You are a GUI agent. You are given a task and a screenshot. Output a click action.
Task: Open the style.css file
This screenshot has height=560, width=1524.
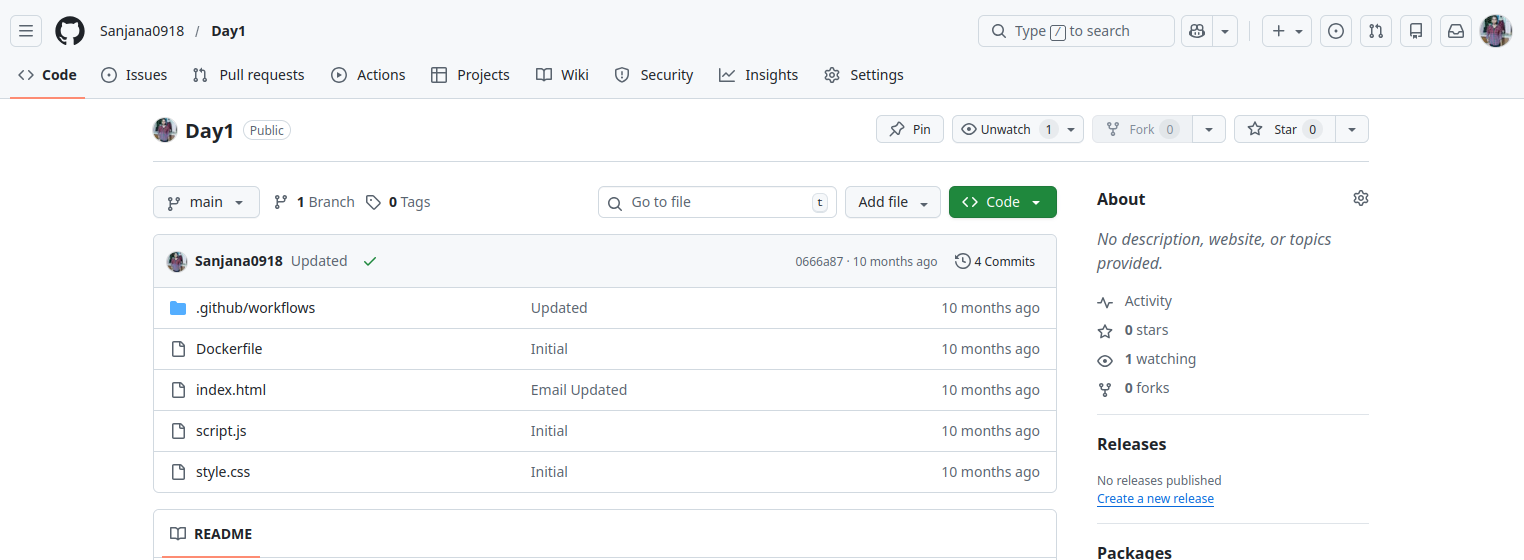223,472
